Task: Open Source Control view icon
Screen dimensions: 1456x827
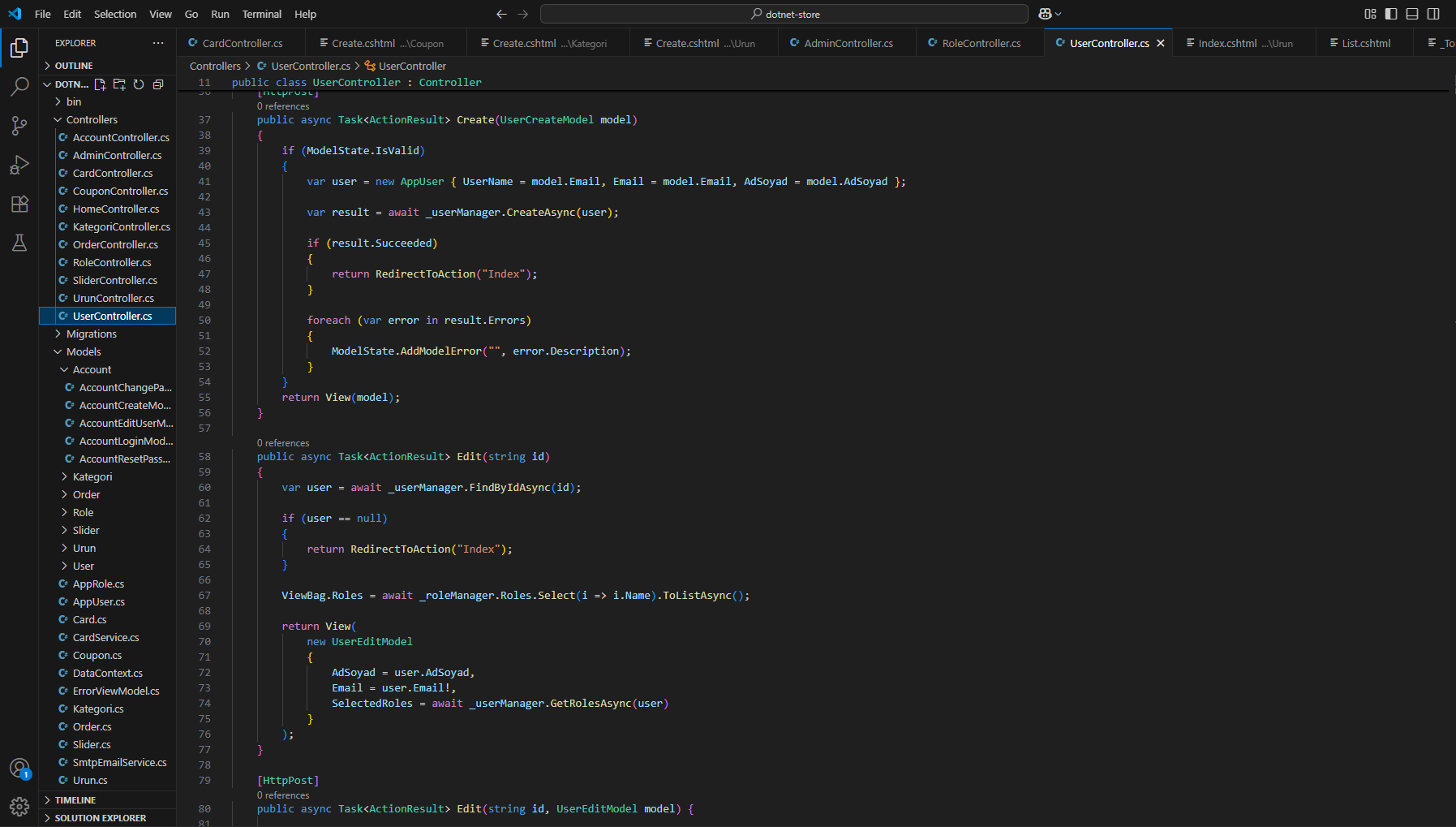Action: click(x=19, y=126)
